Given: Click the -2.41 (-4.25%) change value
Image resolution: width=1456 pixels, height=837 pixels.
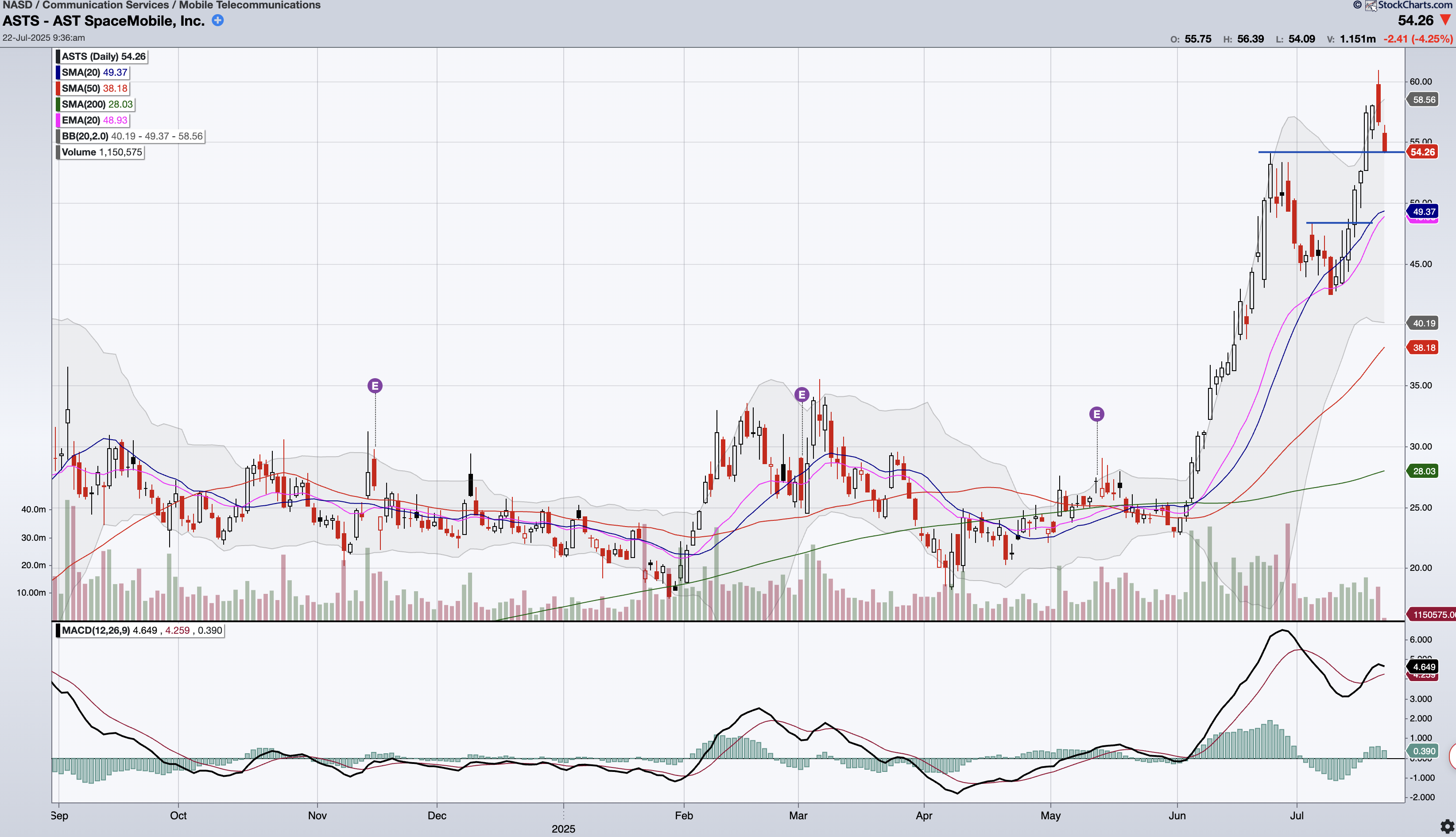Looking at the screenshot, I should tap(1417, 39).
